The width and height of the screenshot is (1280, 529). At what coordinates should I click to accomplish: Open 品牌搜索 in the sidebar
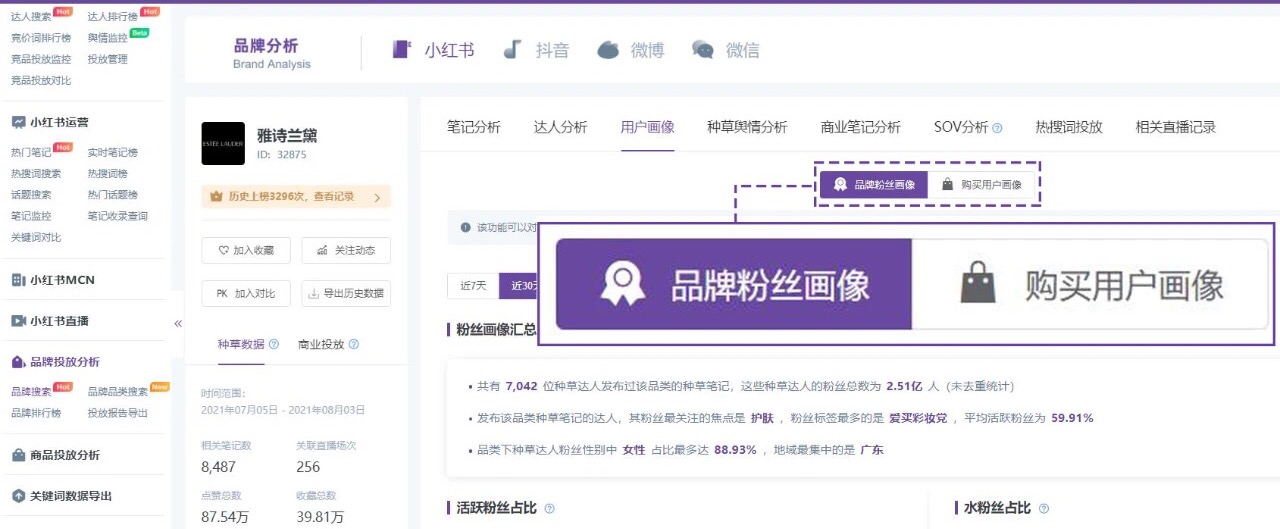[x=31, y=392]
